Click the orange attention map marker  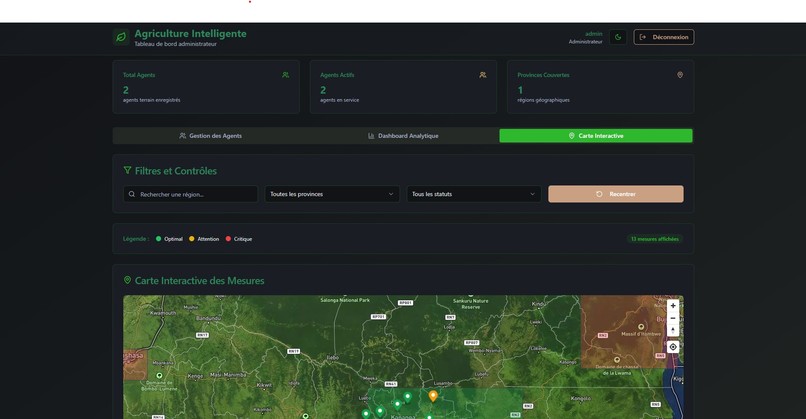(433, 395)
